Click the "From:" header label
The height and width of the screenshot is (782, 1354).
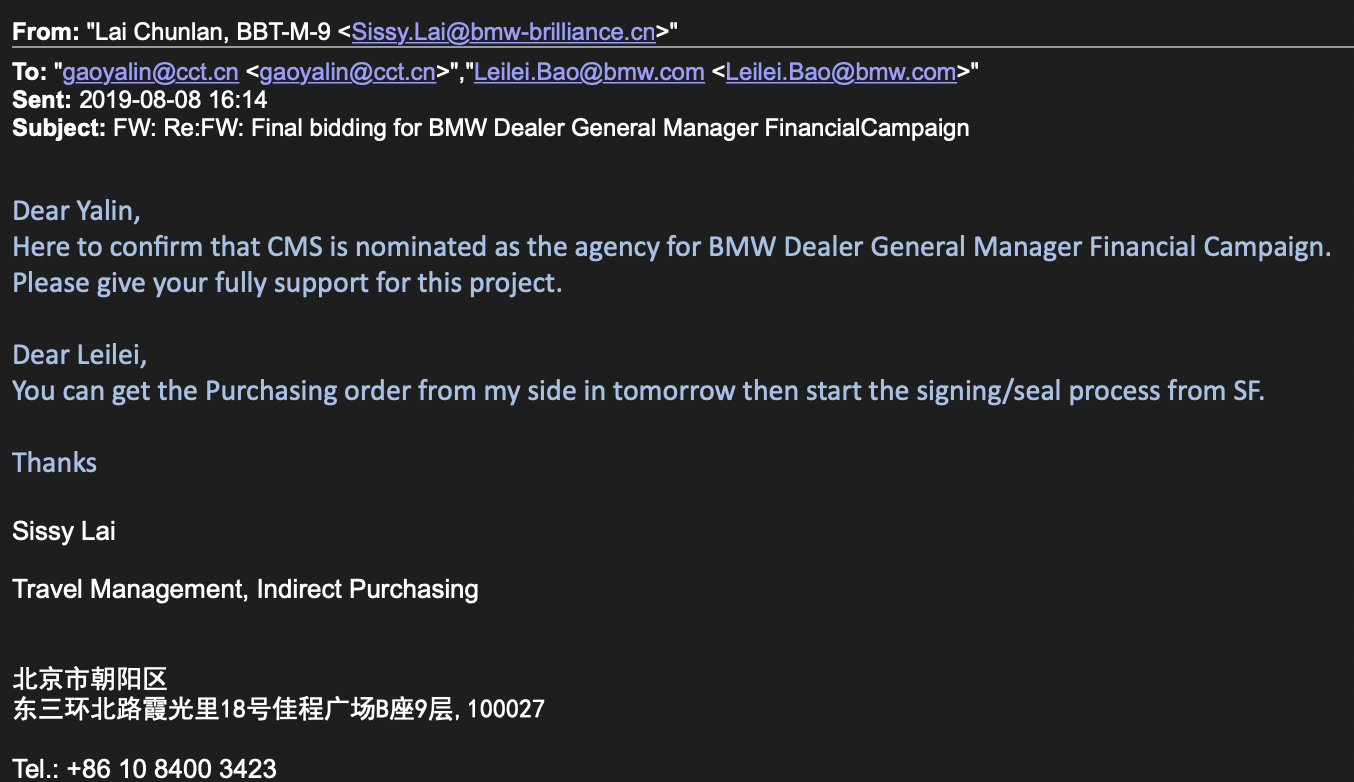pyautogui.click(x=45, y=31)
